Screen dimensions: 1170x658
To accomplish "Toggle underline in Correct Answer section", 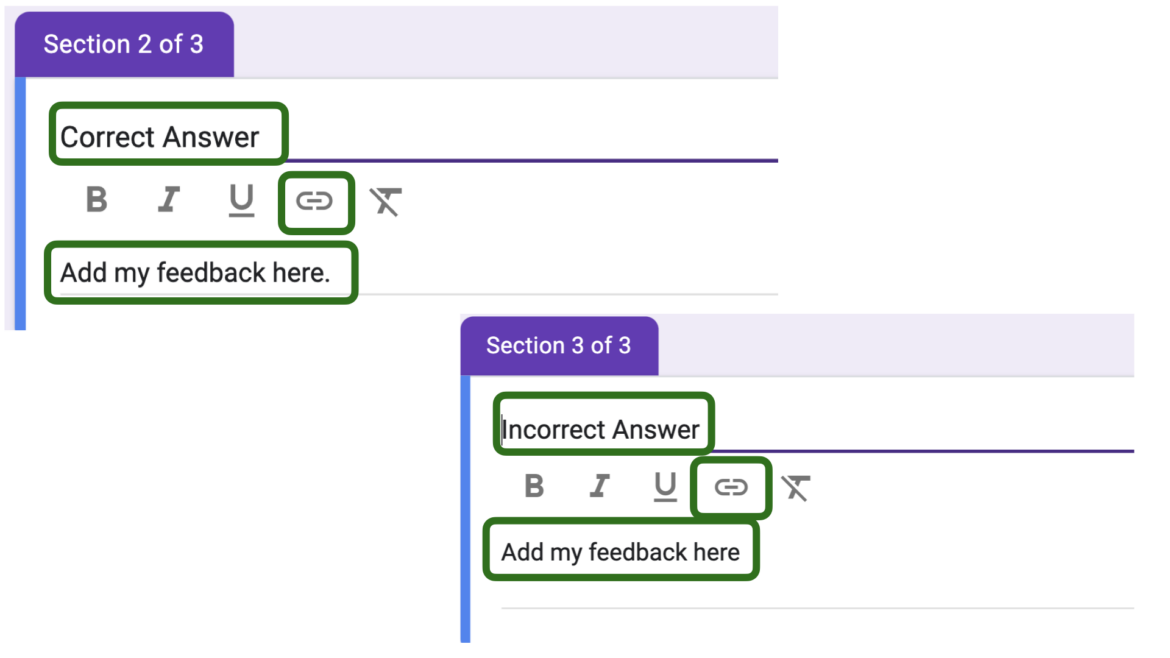I will [x=241, y=201].
